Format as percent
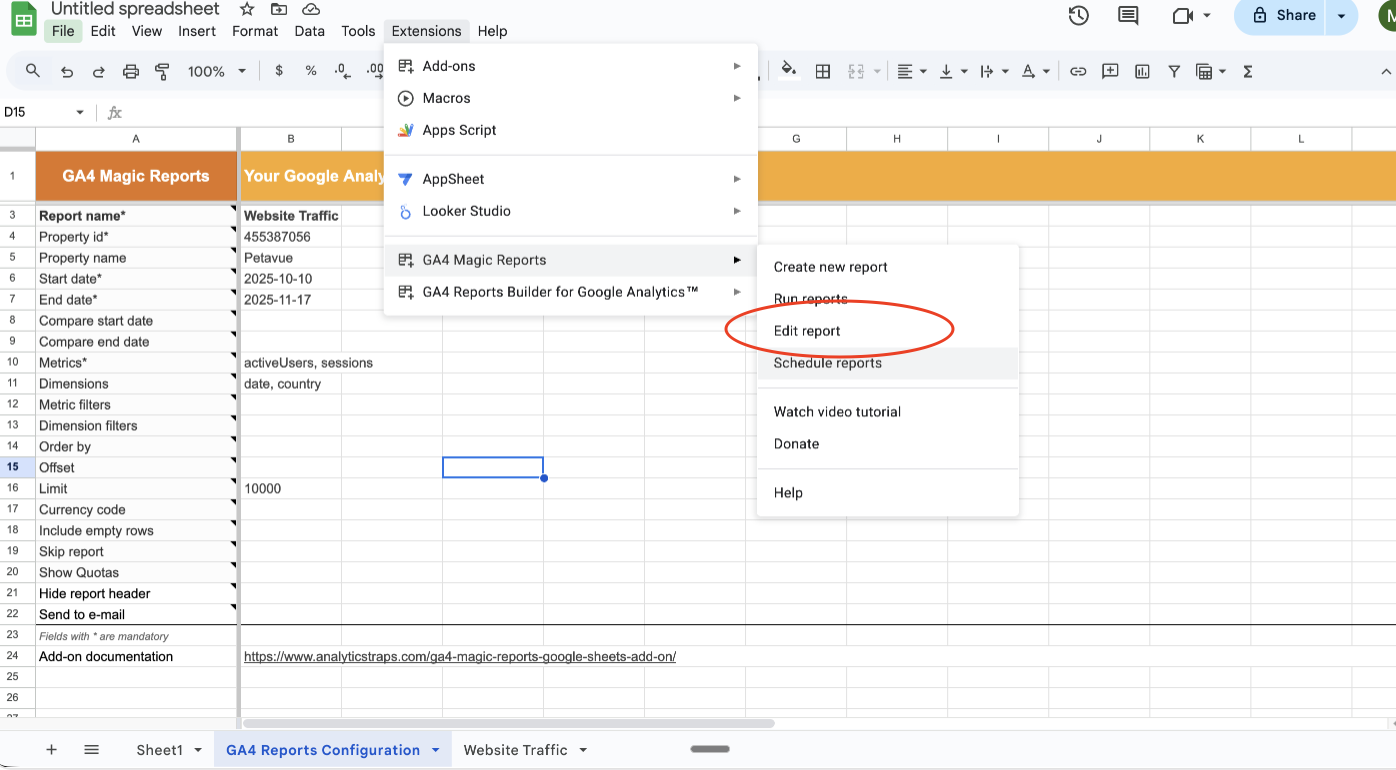Image resolution: width=1396 pixels, height=770 pixels. [x=311, y=71]
